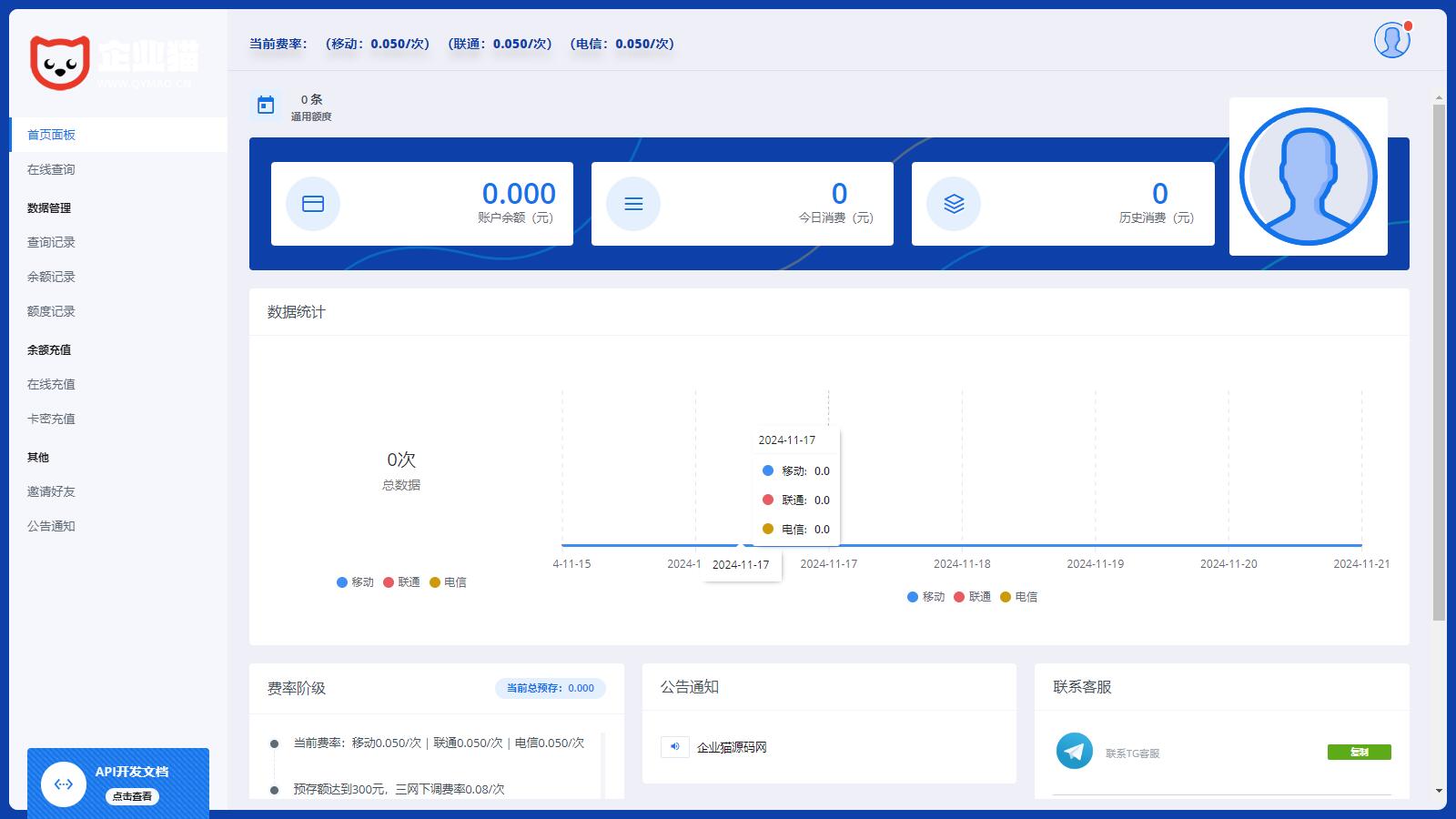Click the credit card icon for 账户余额

coord(313,204)
